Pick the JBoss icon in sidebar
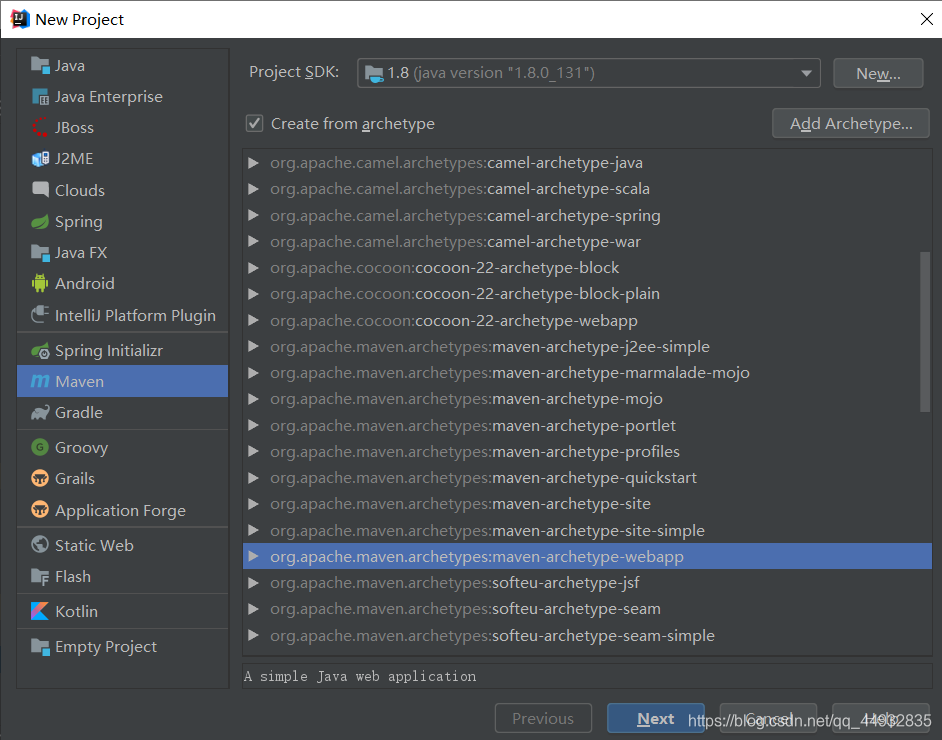The image size is (942, 740). pos(40,127)
